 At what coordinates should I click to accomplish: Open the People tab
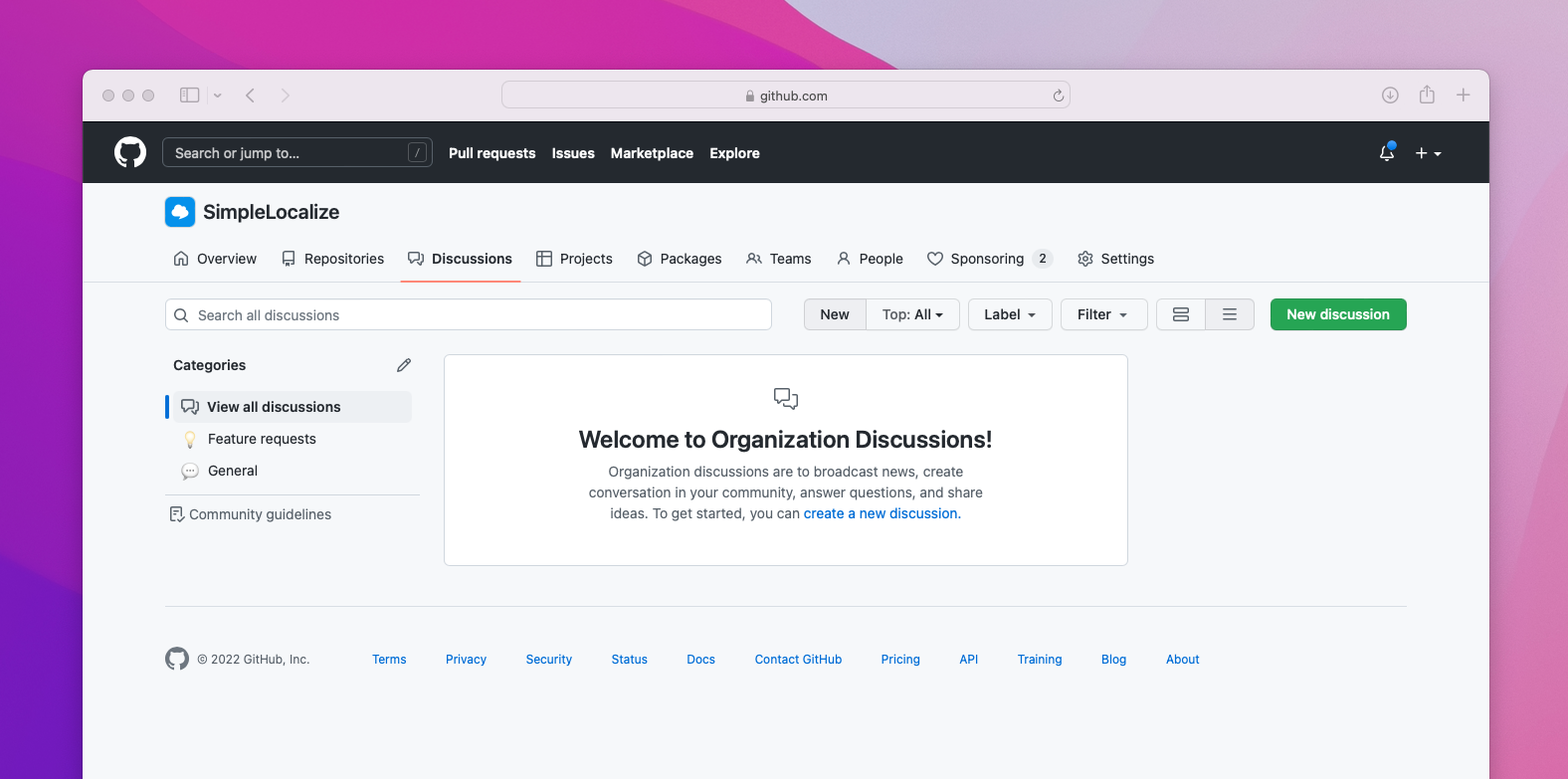870,259
